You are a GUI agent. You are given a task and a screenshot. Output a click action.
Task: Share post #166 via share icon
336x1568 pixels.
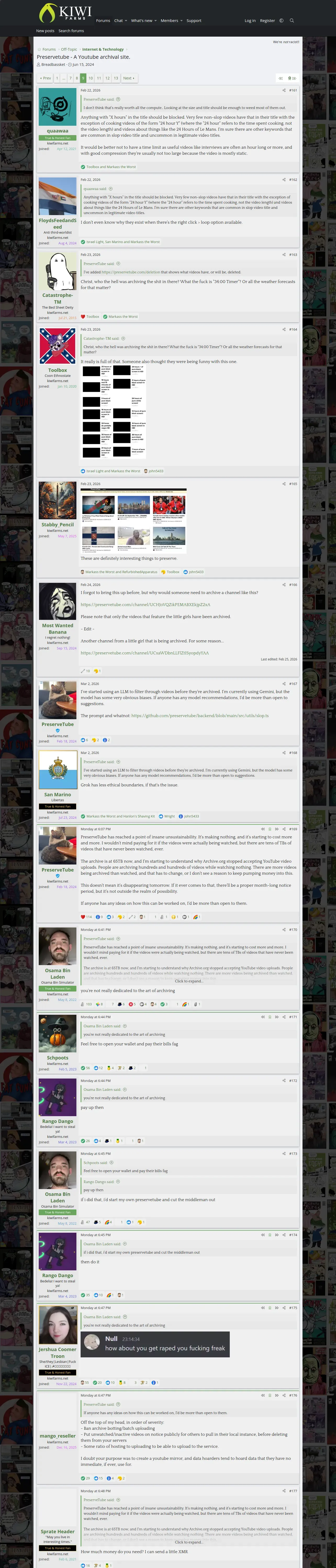284,584
